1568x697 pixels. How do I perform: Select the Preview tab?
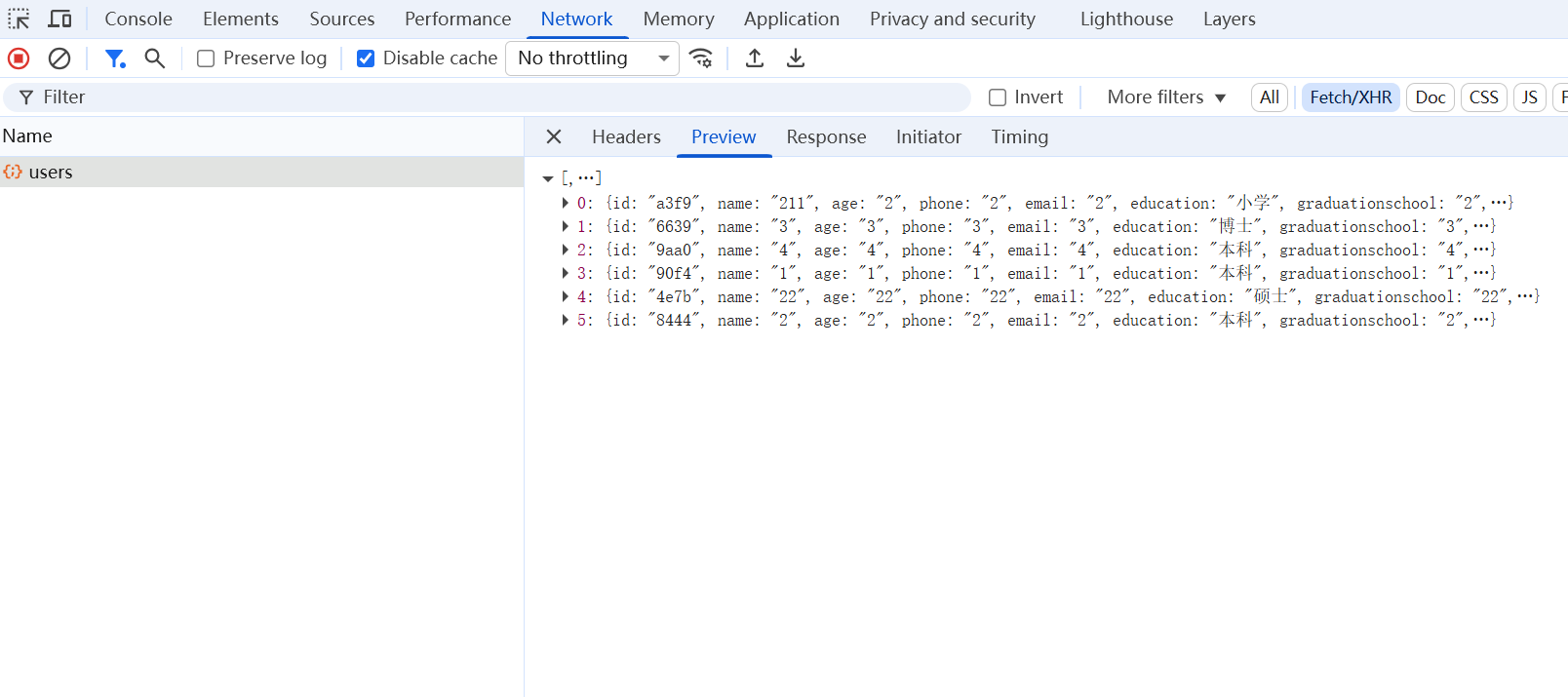click(724, 136)
